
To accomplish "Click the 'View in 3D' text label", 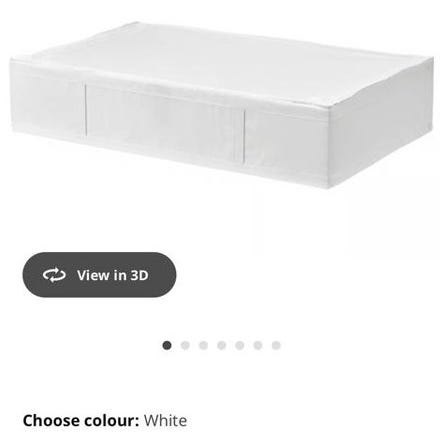I will (113, 275).
